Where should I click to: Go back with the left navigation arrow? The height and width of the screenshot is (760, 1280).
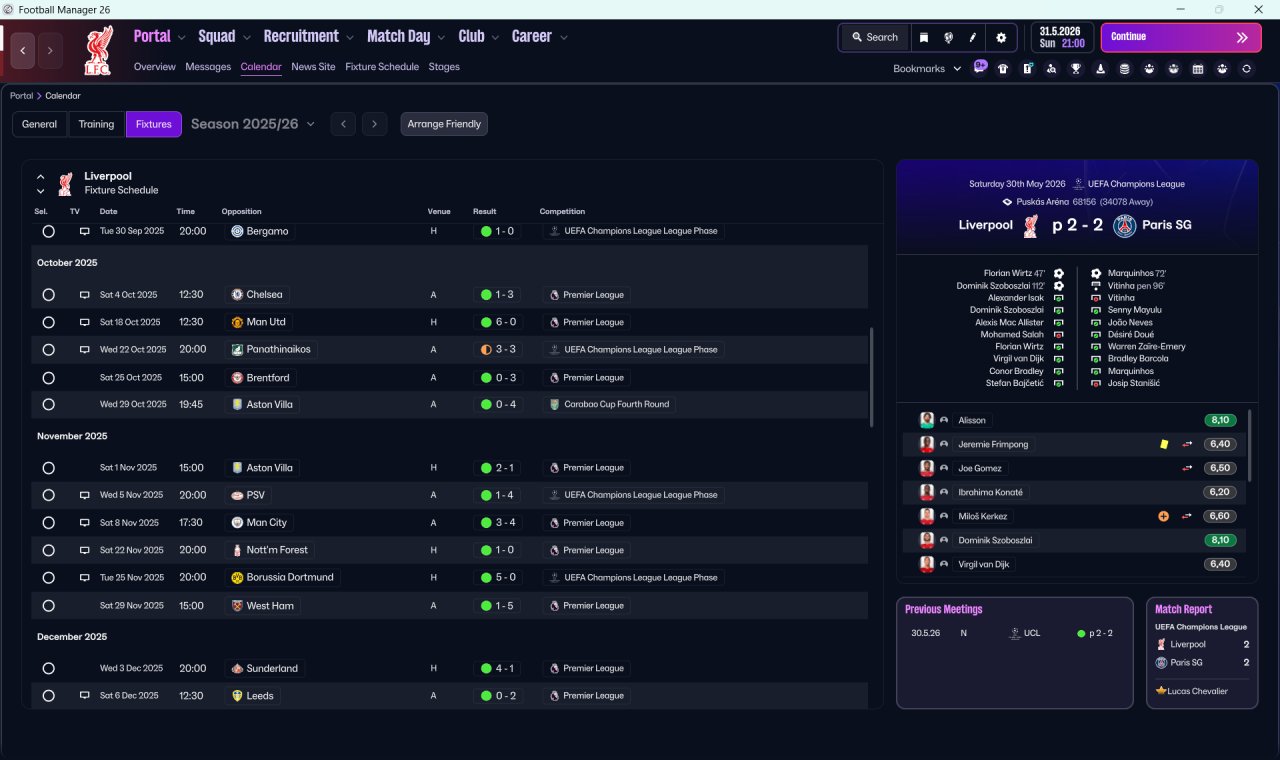(x=23, y=50)
